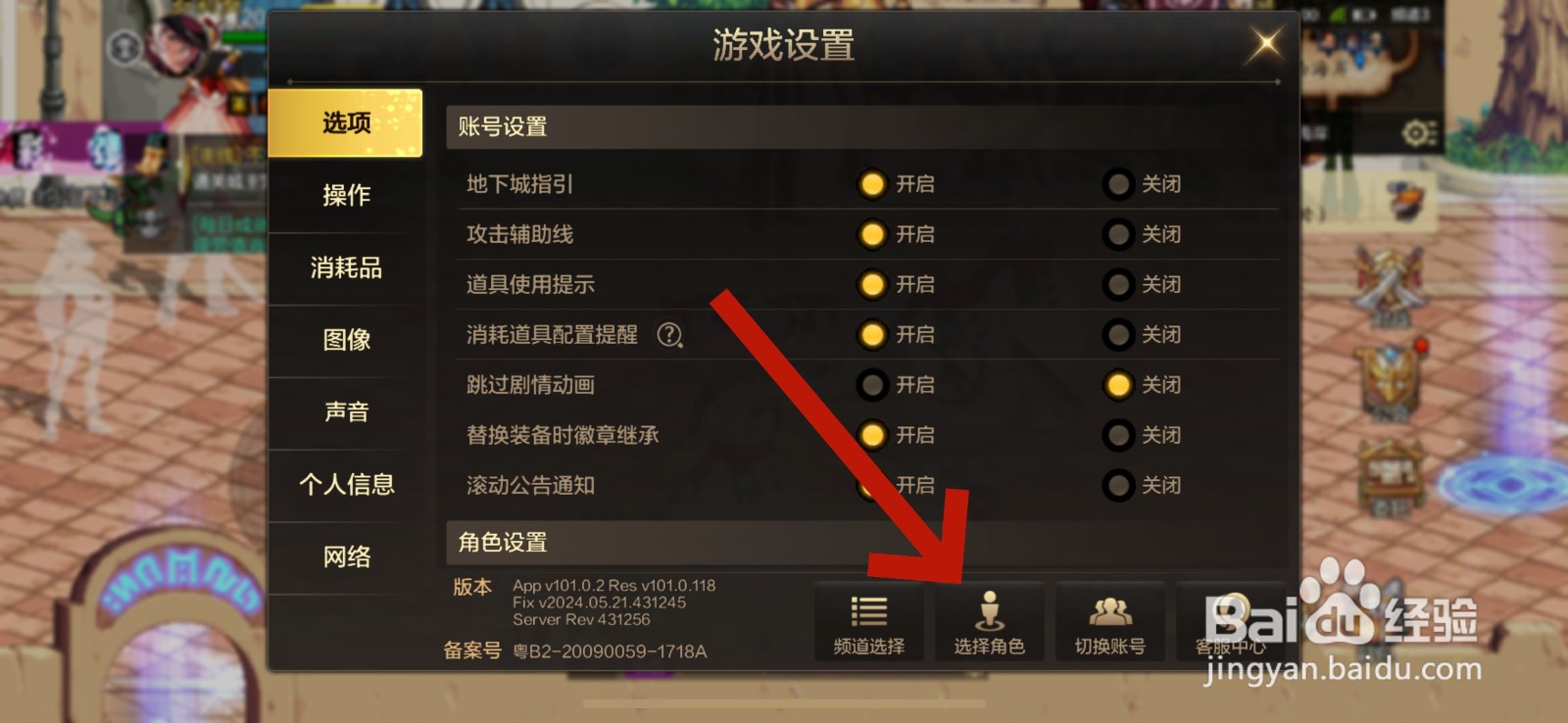Open 图像 settings tab

(346, 340)
